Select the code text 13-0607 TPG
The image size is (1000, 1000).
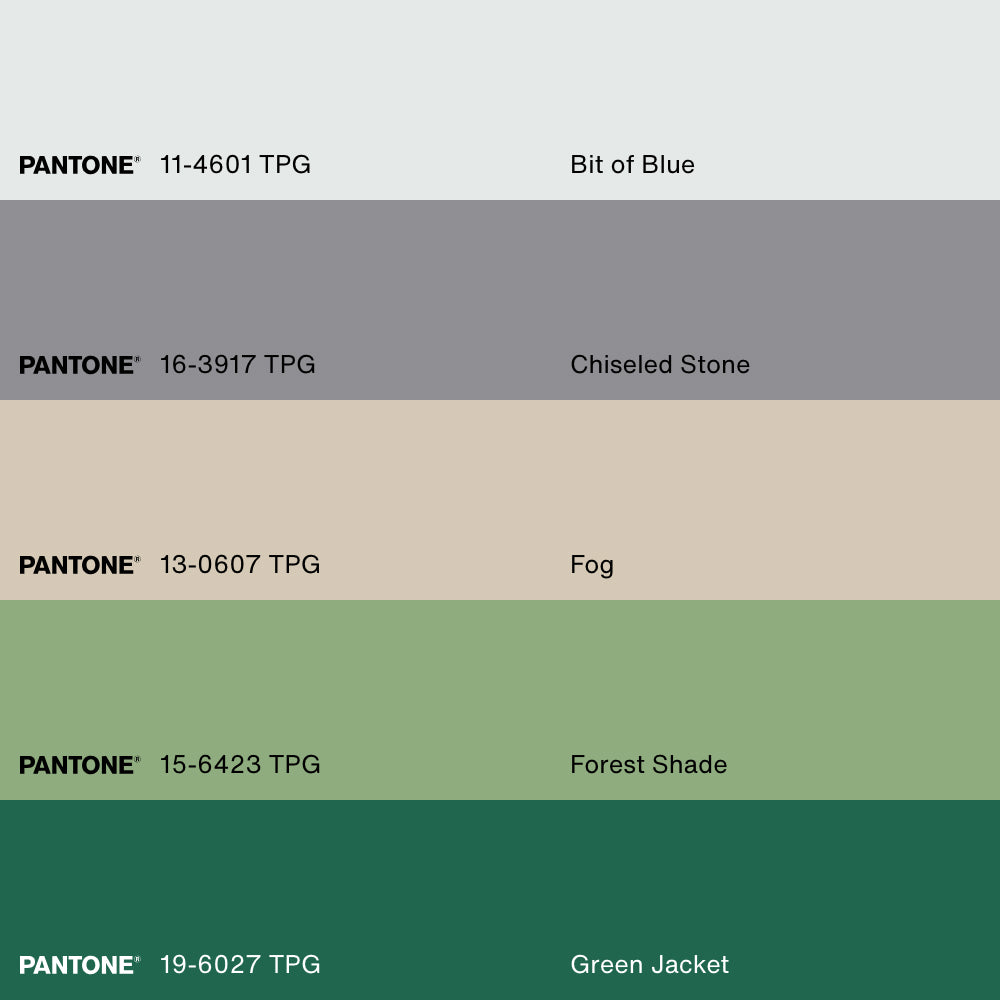(240, 564)
